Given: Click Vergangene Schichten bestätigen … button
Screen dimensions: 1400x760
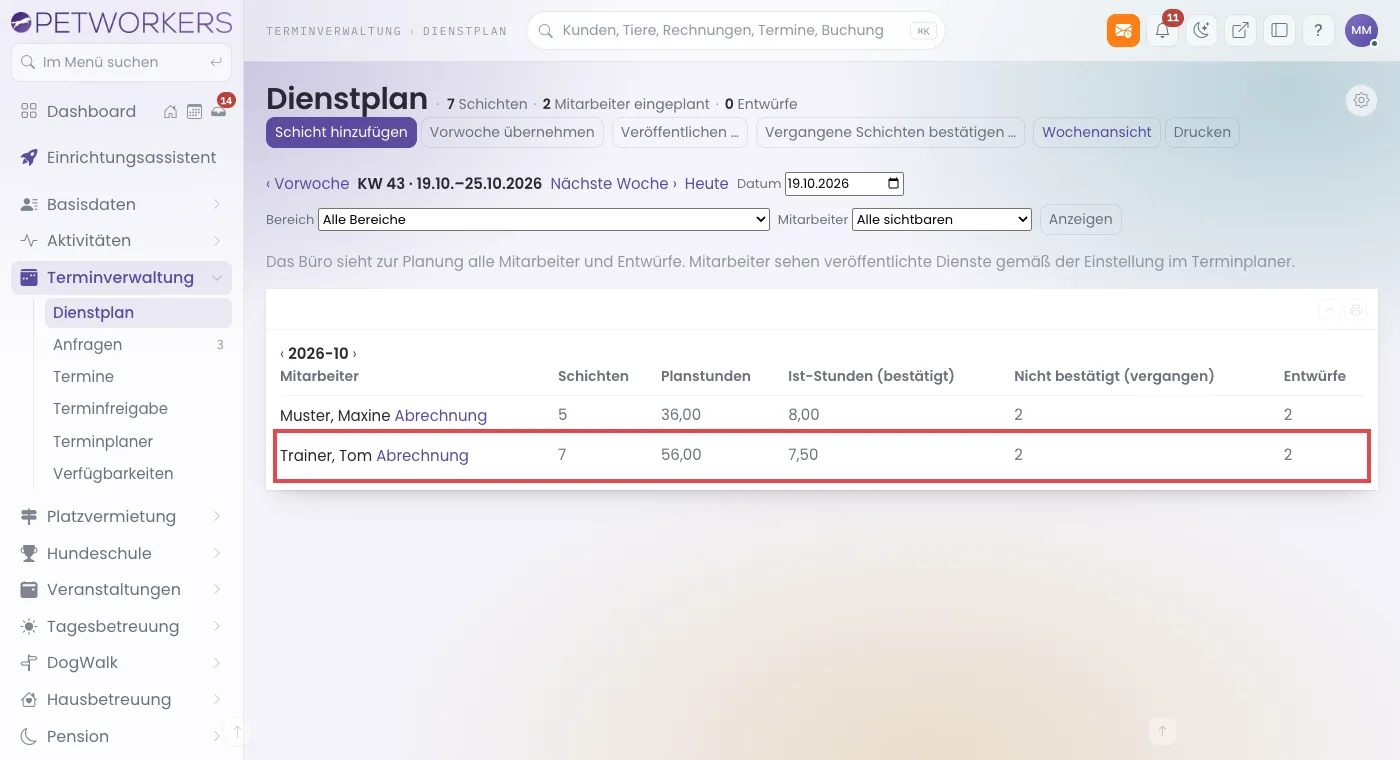Looking at the screenshot, I should tap(890, 132).
